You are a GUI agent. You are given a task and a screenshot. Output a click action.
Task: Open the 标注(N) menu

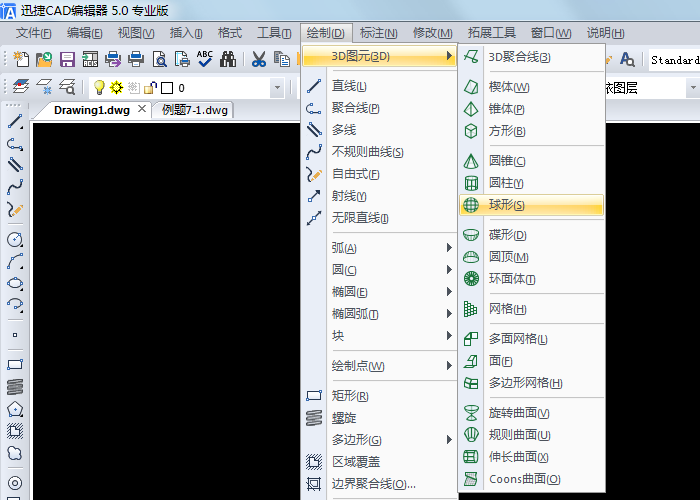(378, 33)
